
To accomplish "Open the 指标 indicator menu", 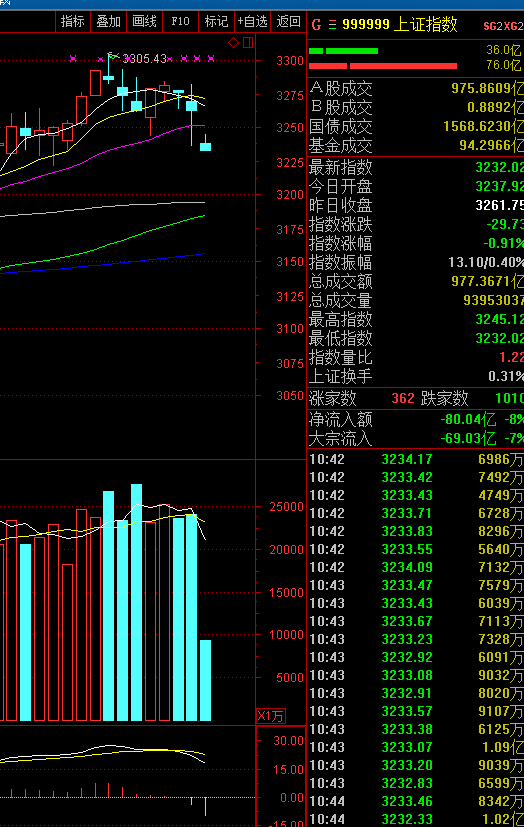I will pos(73,22).
